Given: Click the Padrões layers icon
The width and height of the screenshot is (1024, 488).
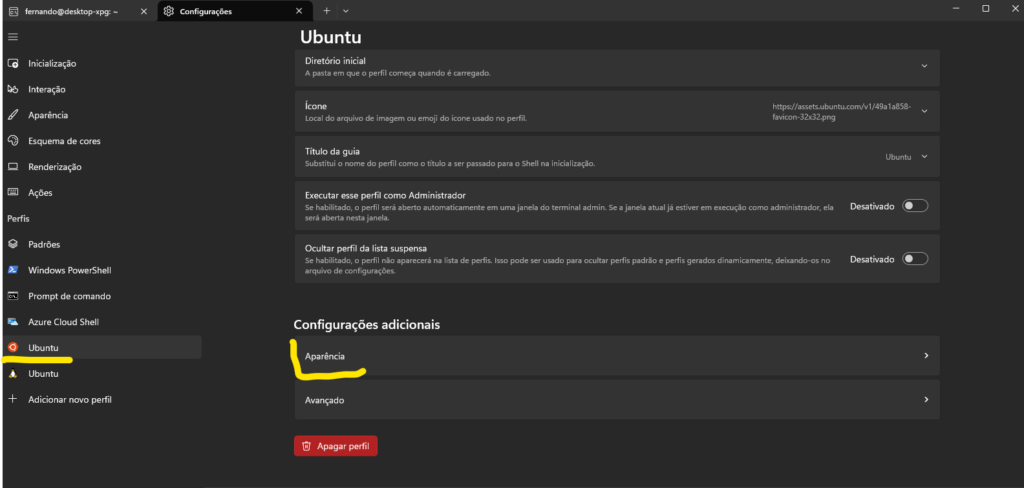Looking at the screenshot, I should (12, 244).
